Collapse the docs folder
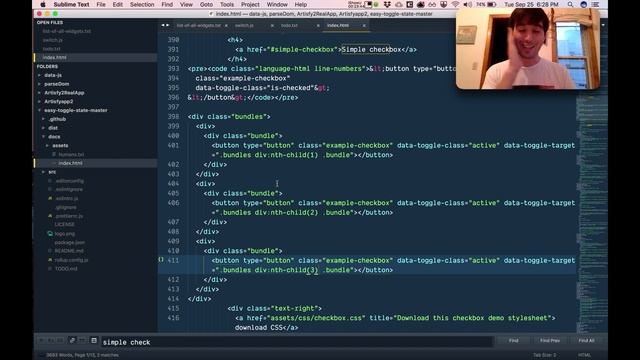Viewport: 640px width, 360px height. pyautogui.click(x=54, y=137)
